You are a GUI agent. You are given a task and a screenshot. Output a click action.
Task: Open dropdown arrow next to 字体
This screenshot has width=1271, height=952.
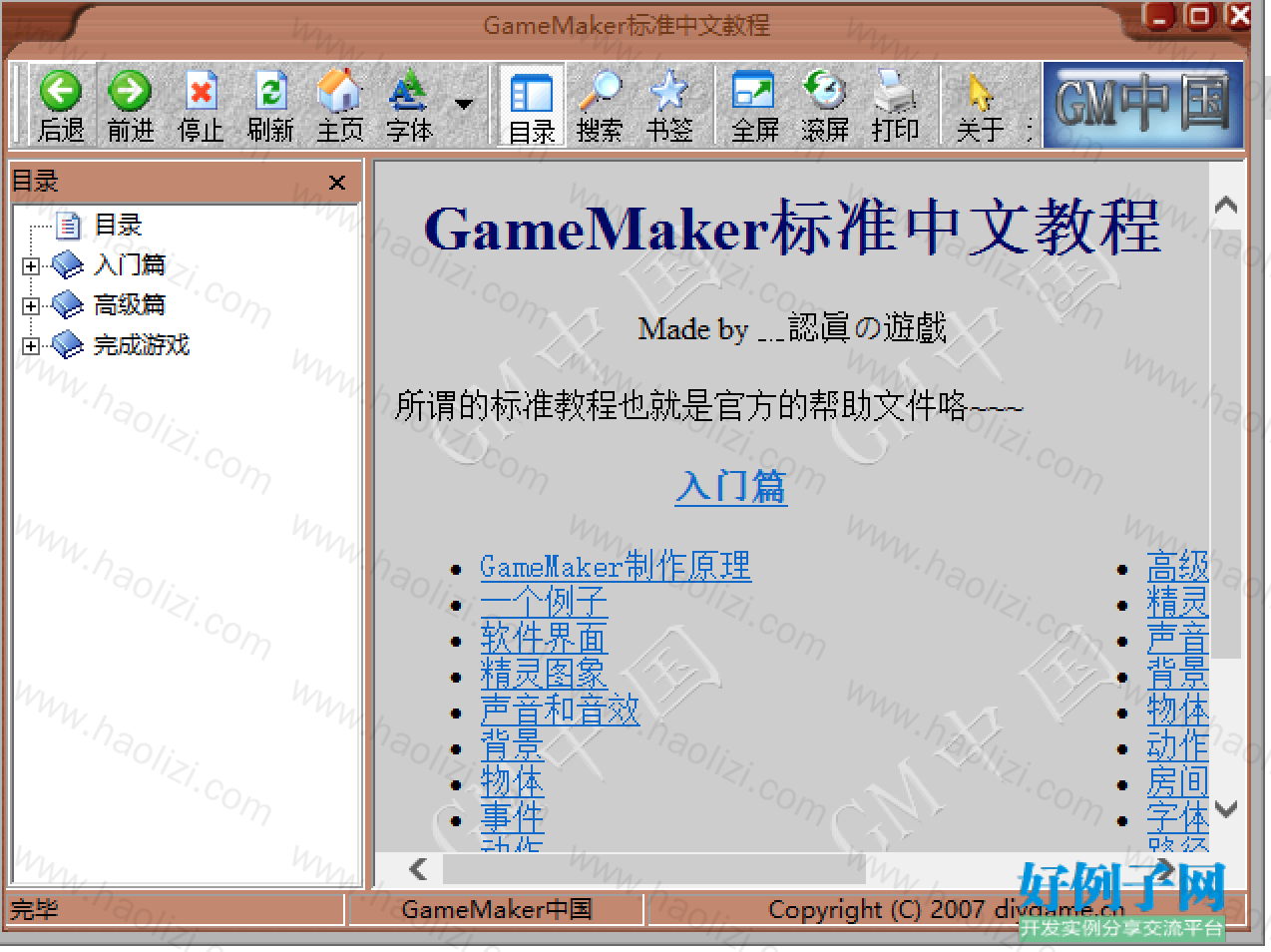coord(463,104)
